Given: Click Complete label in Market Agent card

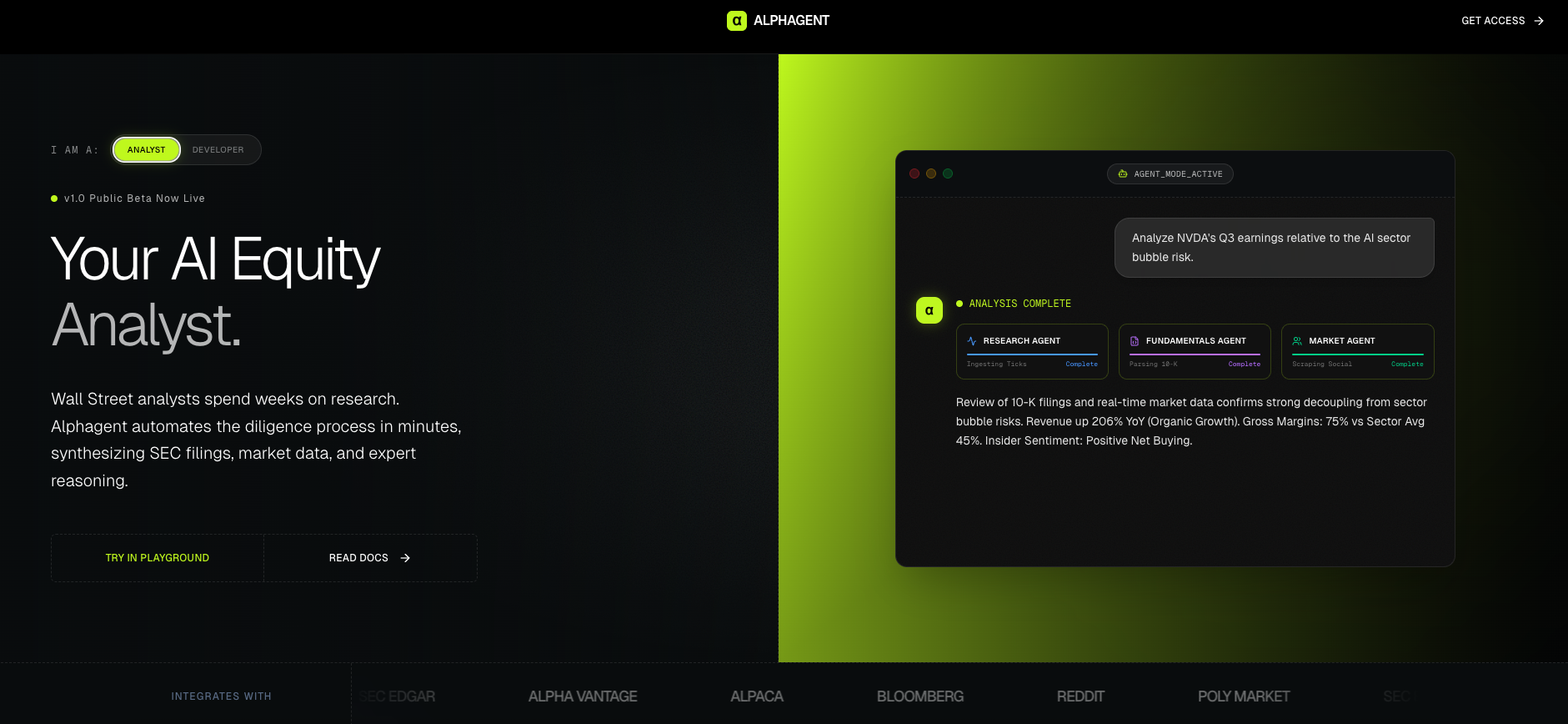Looking at the screenshot, I should pos(1407,365).
